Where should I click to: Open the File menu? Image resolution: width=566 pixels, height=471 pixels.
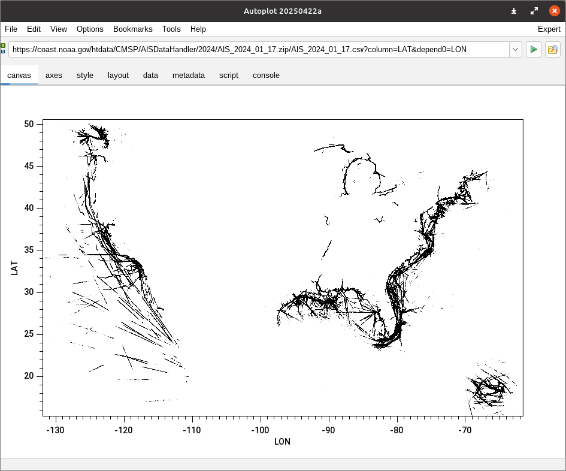click(11, 29)
